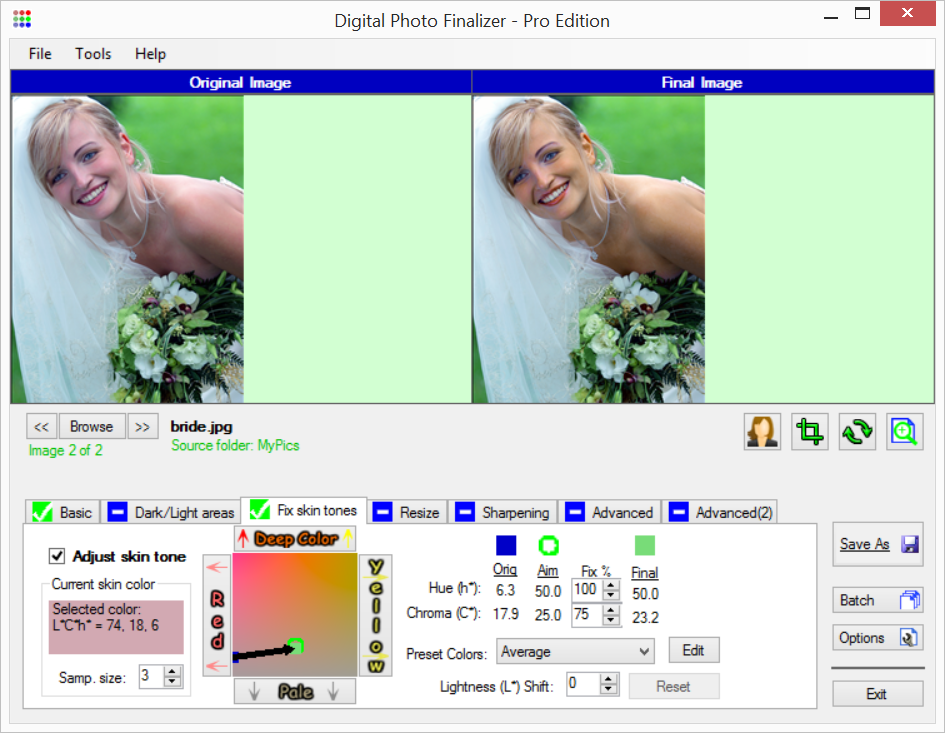Click the Pale arrows button
The height and width of the screenshot is (733, 945).
coord(295,692)
